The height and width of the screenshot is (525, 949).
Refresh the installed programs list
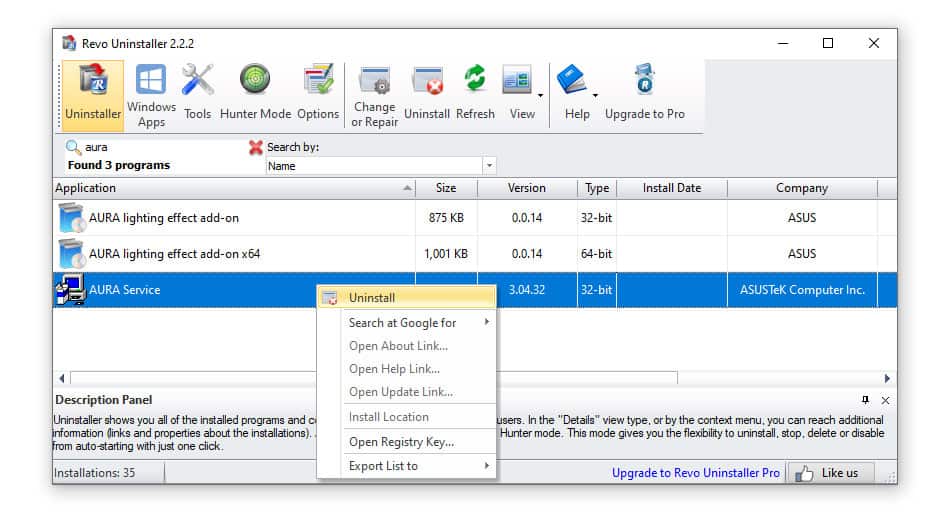point(475,92)
